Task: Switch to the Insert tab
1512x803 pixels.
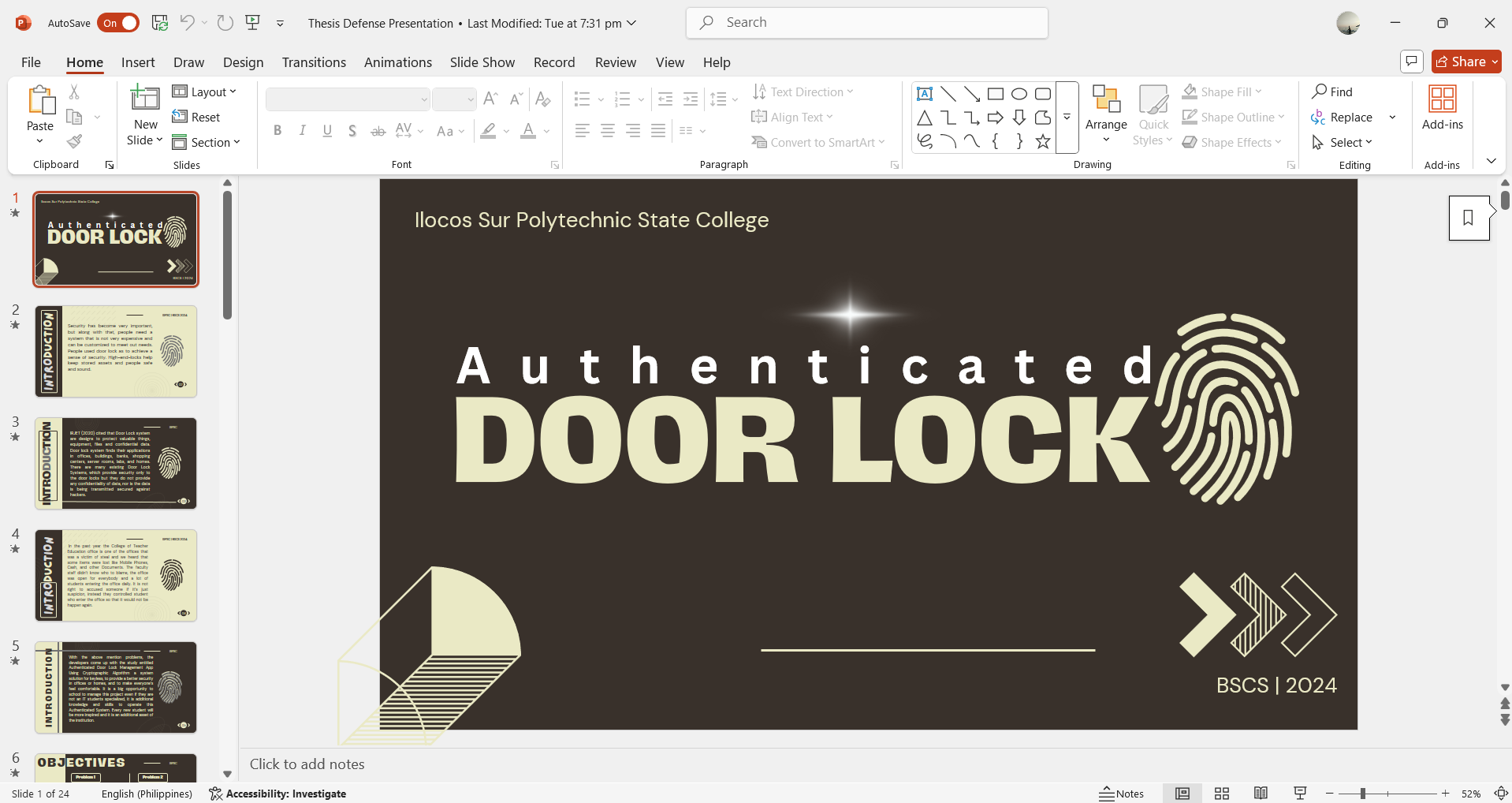Action: point(138,62)
